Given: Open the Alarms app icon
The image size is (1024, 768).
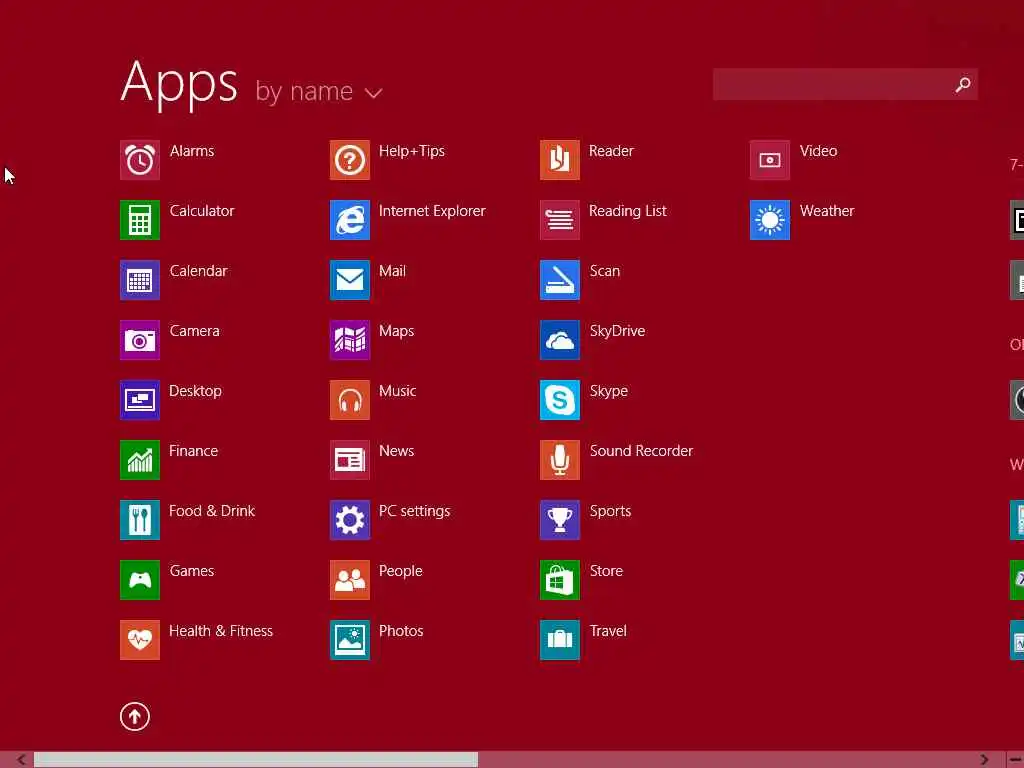Looking at the screenshot, I should pyautogui.click(x=140, y=160).
